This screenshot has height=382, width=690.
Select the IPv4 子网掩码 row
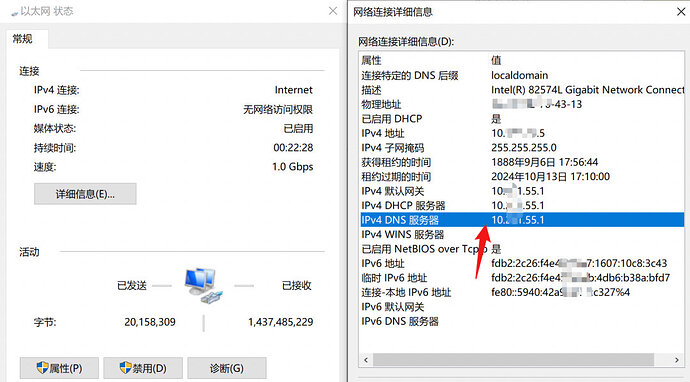[x=522, y=147]
